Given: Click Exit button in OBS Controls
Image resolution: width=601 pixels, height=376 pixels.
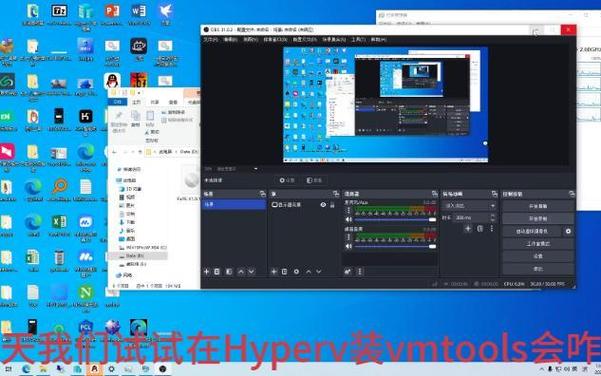Looking at the screenshot, I should (538, 269).
